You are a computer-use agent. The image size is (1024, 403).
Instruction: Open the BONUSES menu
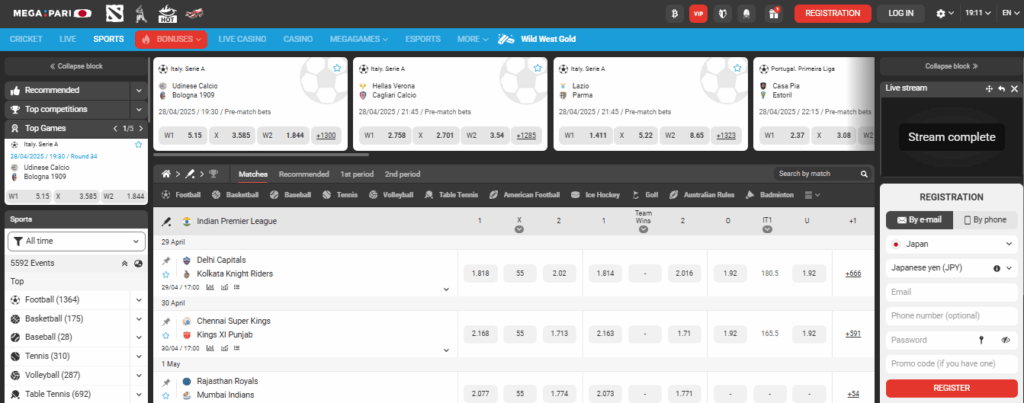point(171,39)
